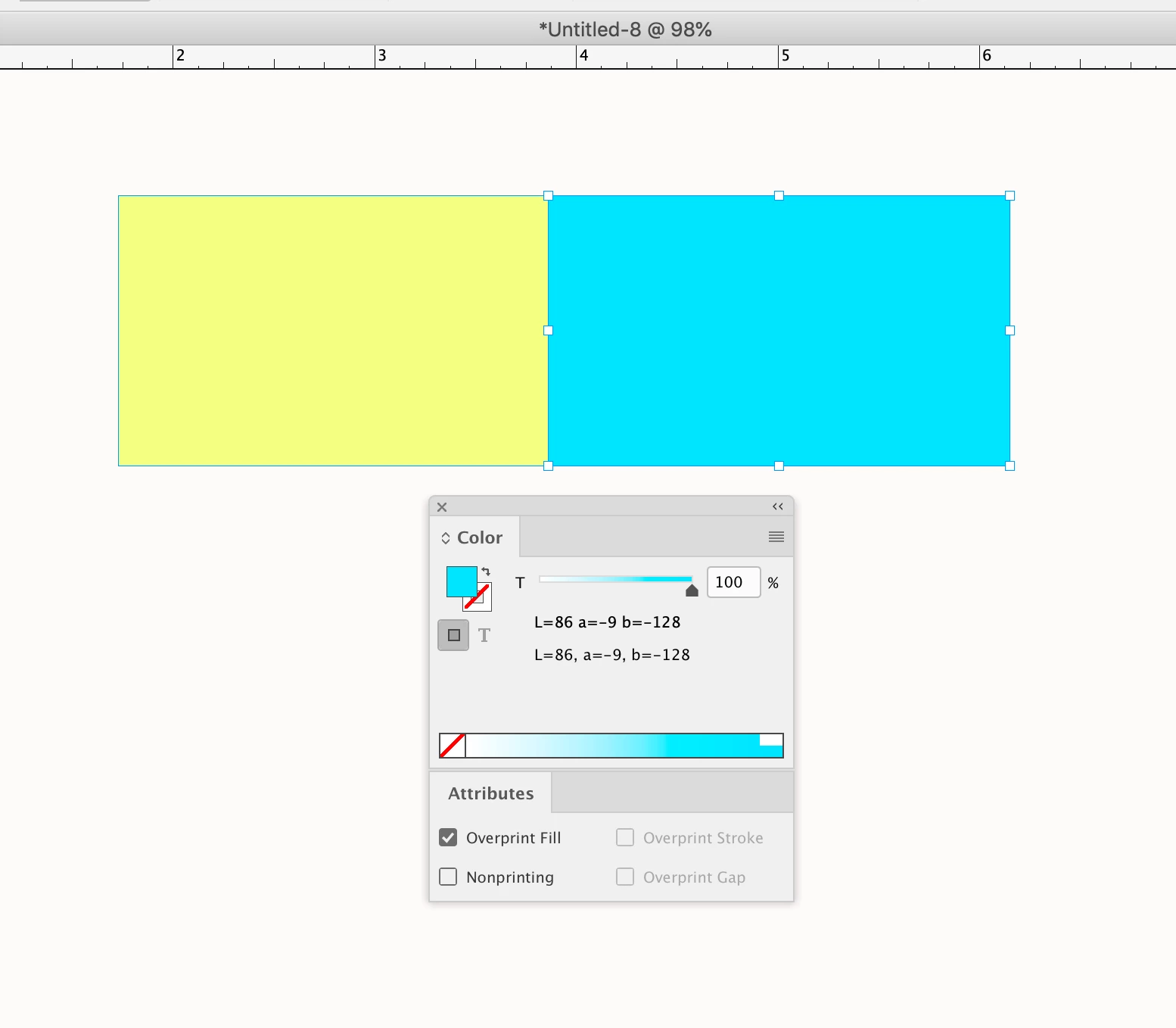
Task: Adjust the tint slider handle
Action: (692, 590)
